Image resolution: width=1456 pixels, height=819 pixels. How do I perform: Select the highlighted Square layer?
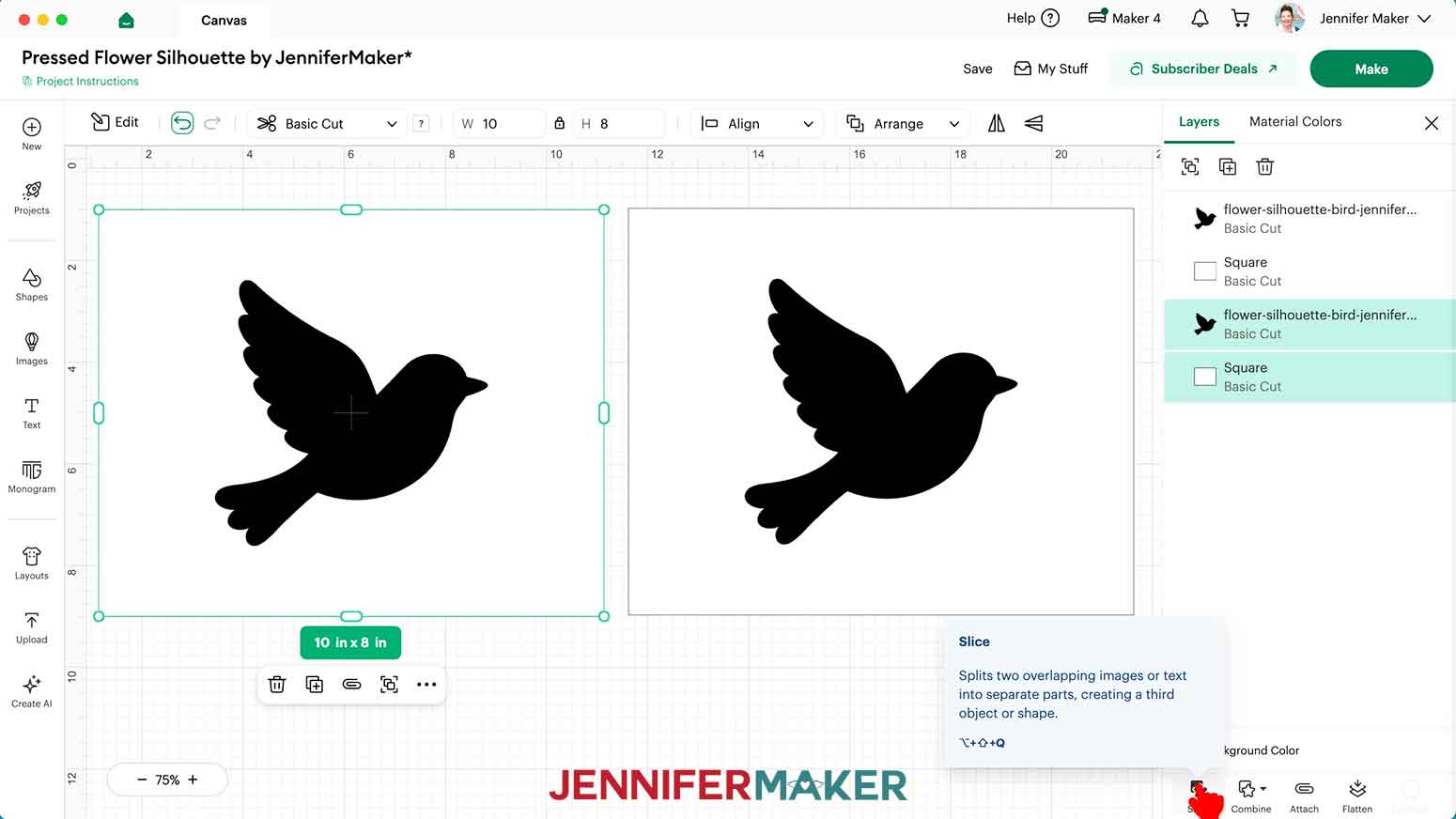pyautogui.click(x=1309, y=377)
